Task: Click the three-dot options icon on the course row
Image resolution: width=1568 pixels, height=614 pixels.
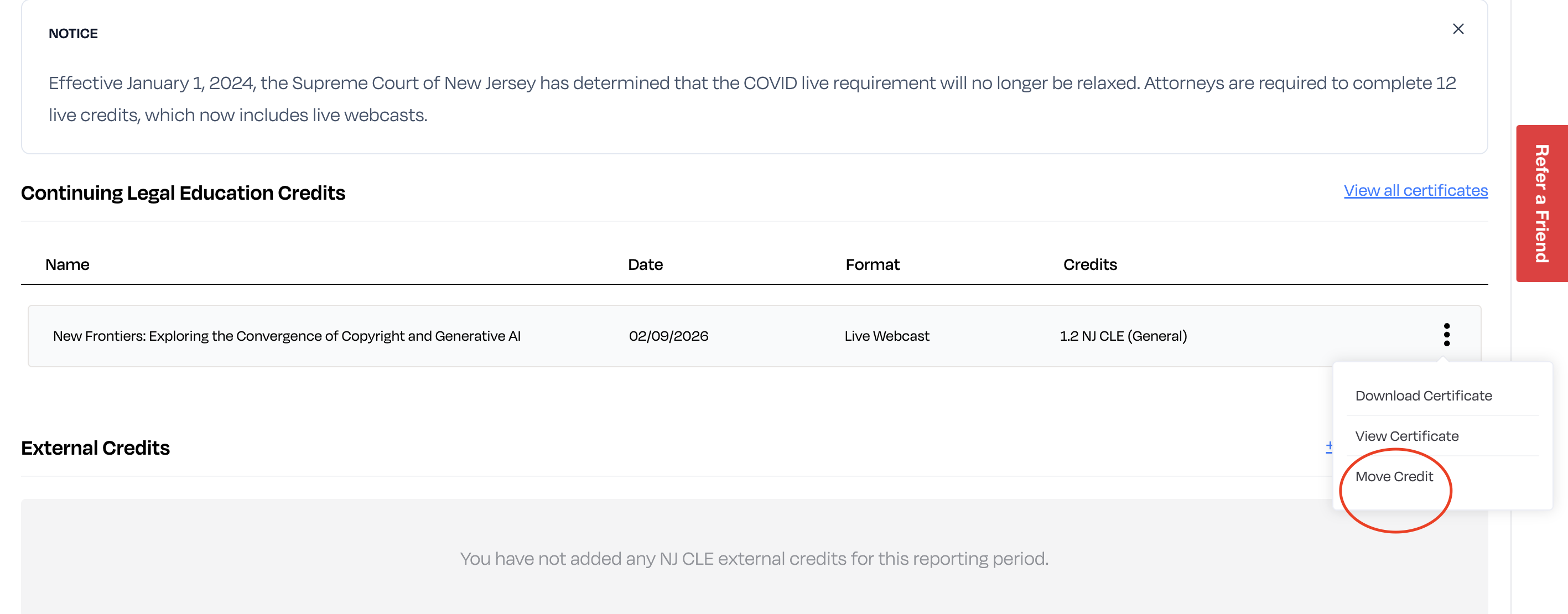Action: (1446, 335)
